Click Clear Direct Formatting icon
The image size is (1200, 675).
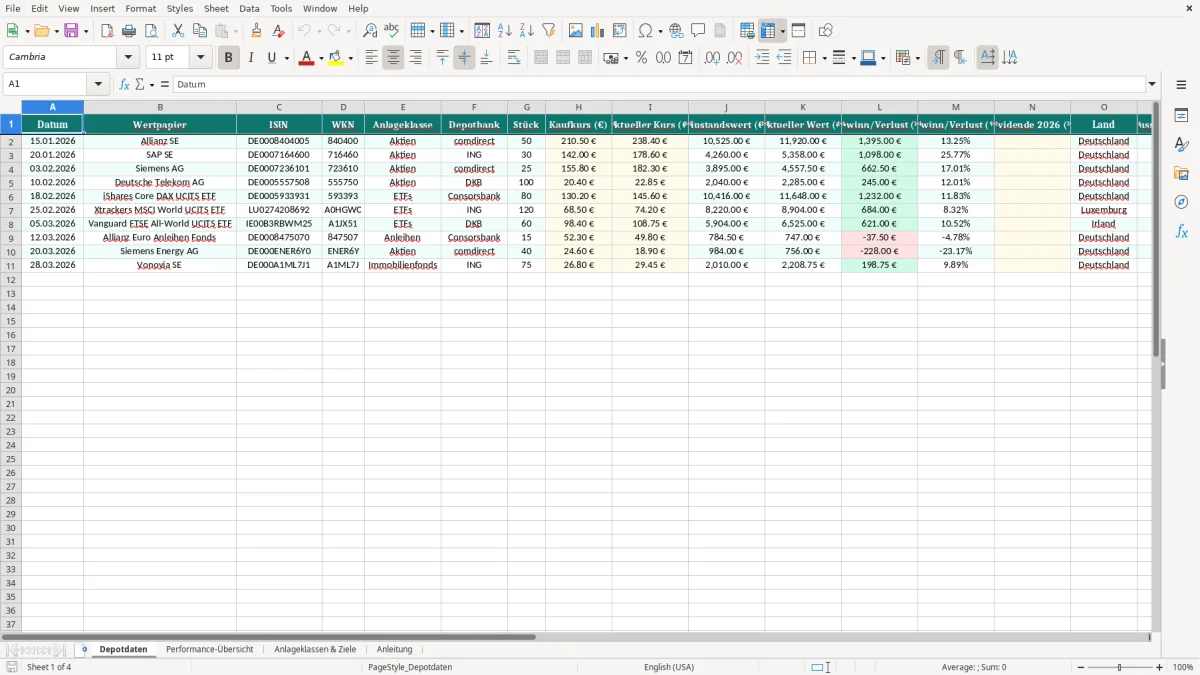coord(279,31)
